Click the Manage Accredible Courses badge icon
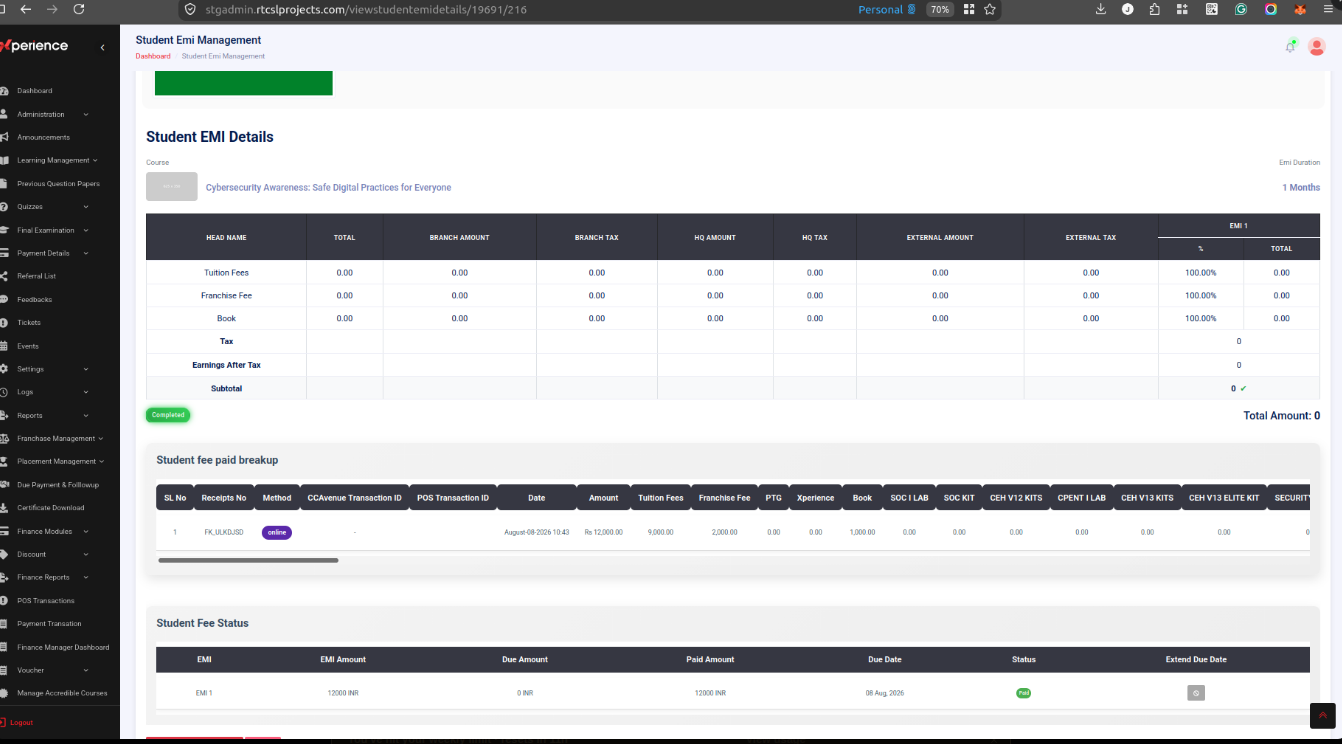Screen dimensions: 1342x744 point(5,693)
